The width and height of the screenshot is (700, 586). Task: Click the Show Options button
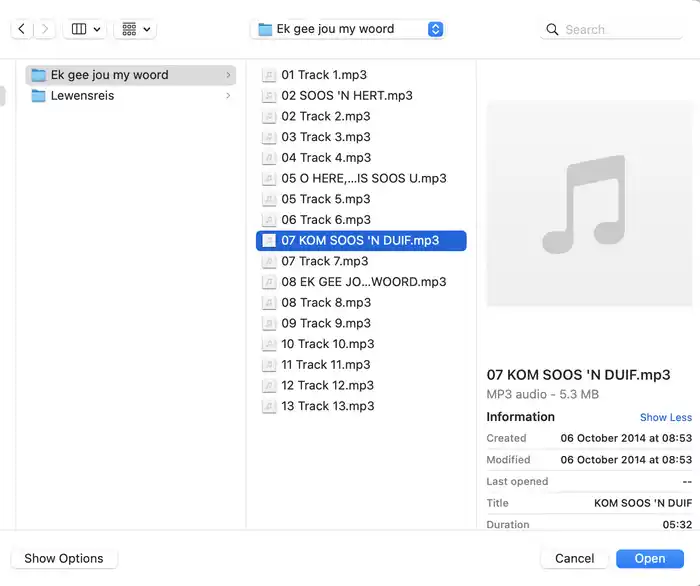(64, 559)
